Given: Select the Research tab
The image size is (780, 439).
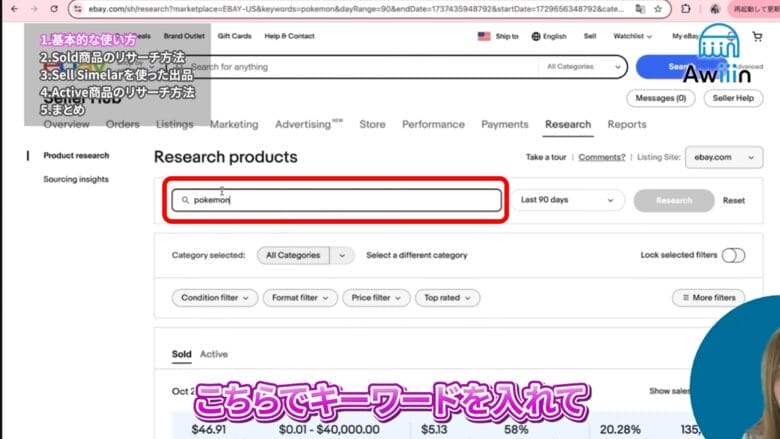Looking at the screenshot, I should click(568, 124).
